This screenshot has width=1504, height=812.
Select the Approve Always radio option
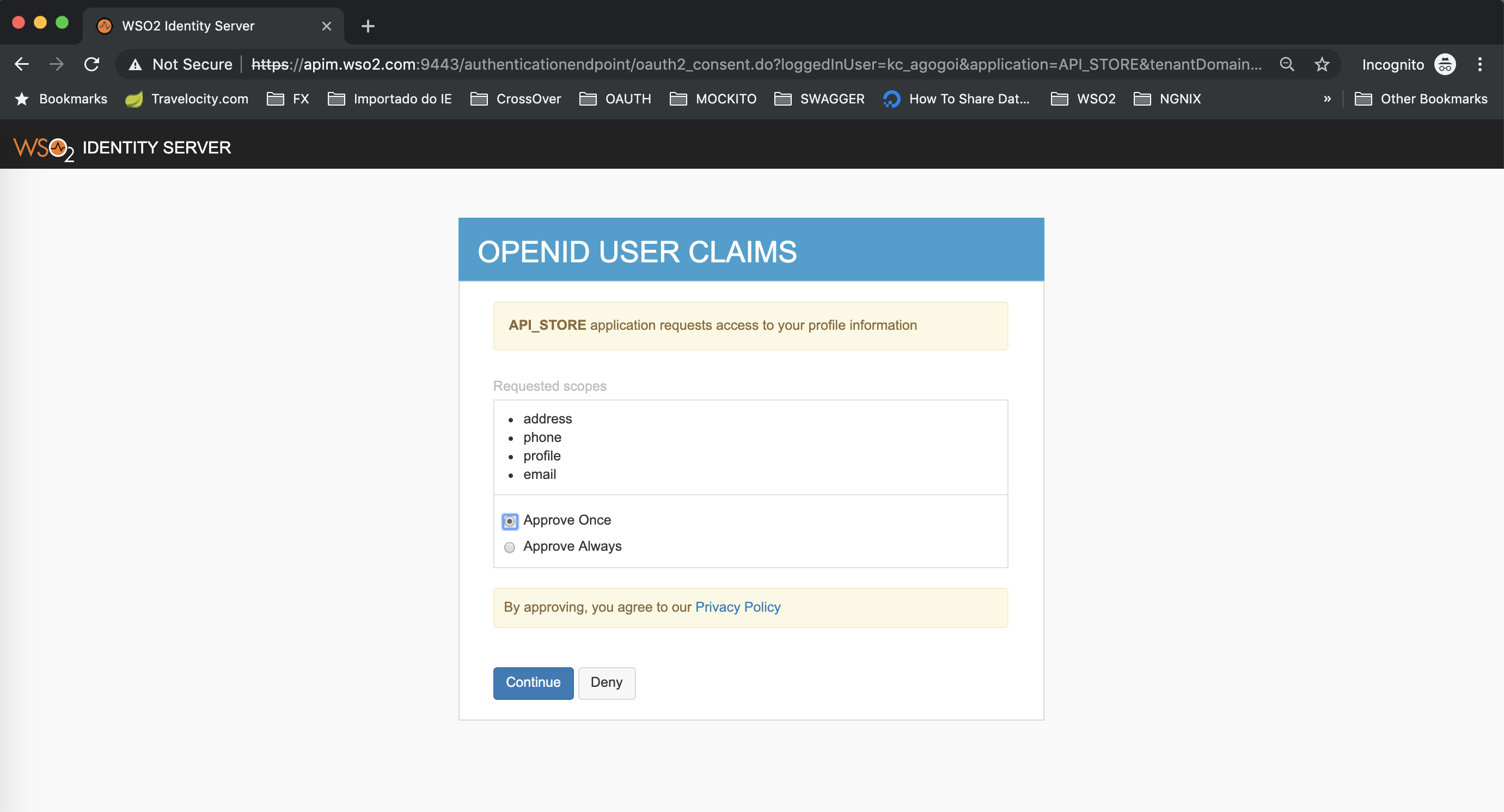point(510,547)
